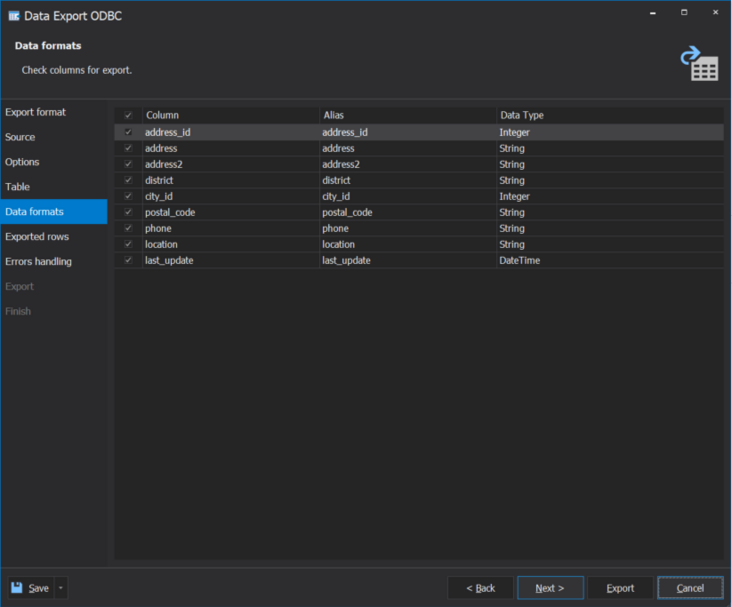The width and height of the screenshot is (732, 607).
Task: Cancel the export wizard
Action: pyautogui.click(x=690, y=588)
